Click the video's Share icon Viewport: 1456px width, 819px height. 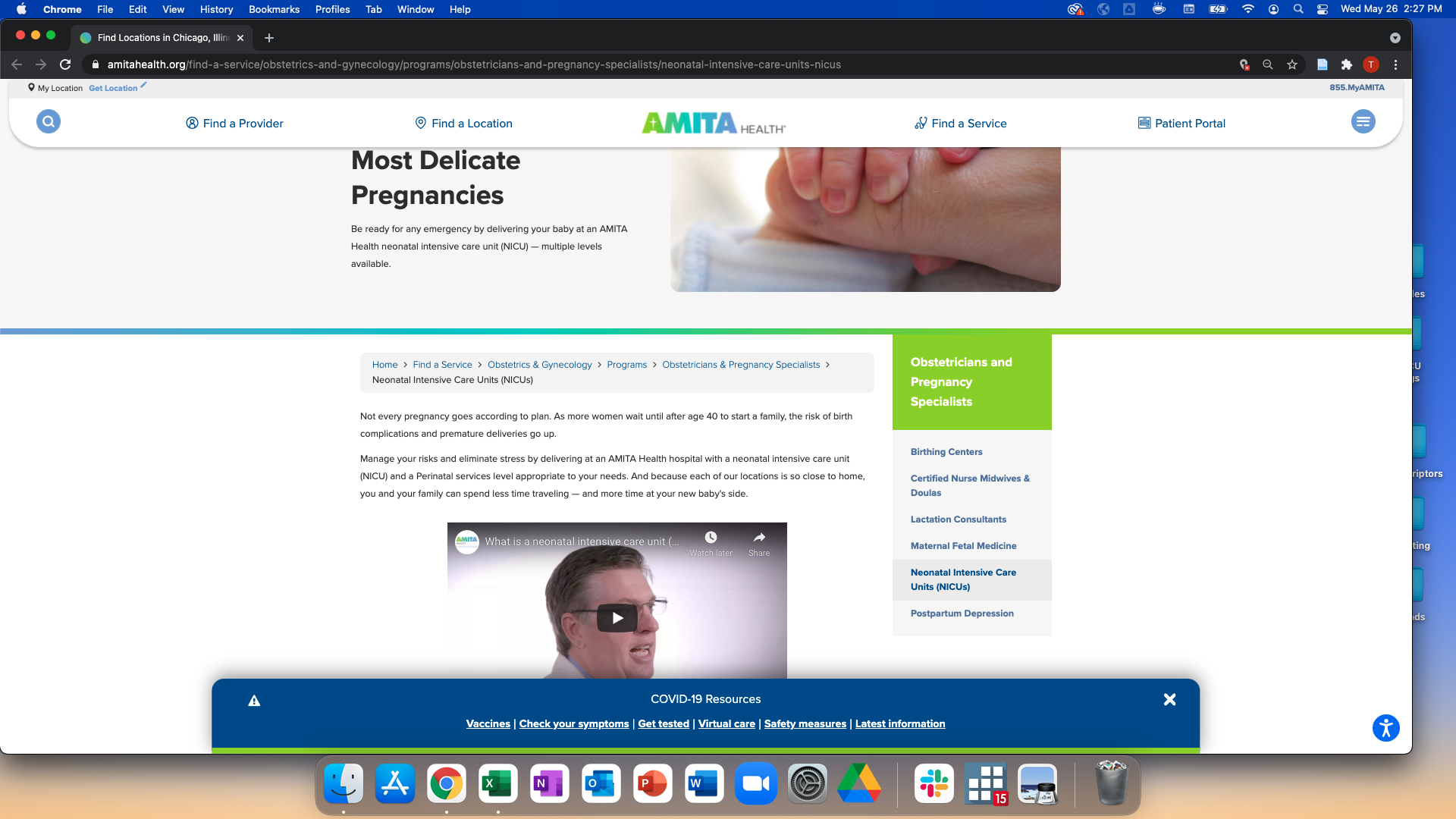pyautogui.click(x=759, y=538)
